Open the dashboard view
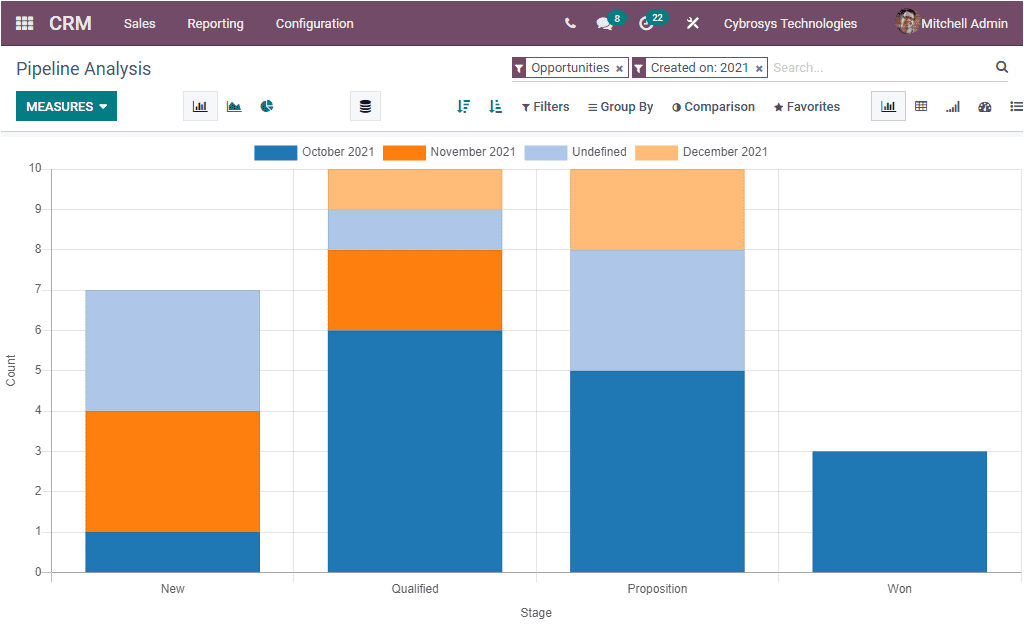Viewport: 1024px width, 624px height. coord(984,105)
